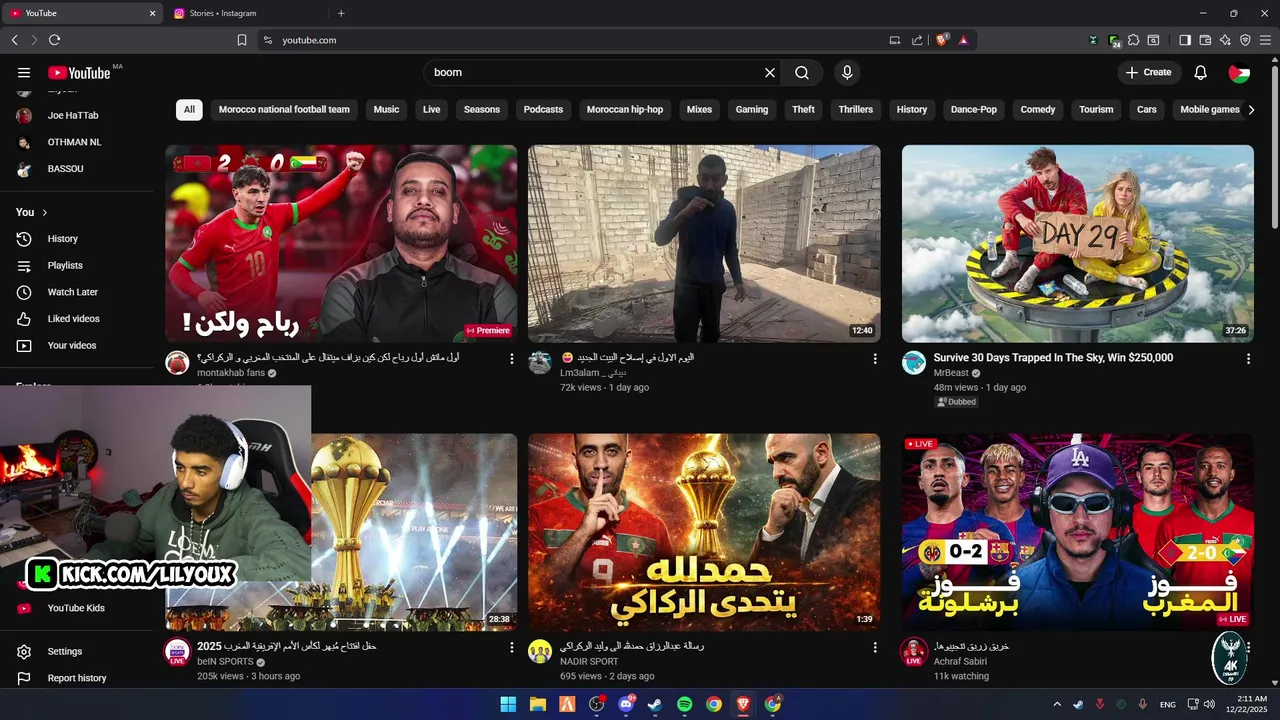Open options menu for beIN SPORTS video

pos(512,648)
